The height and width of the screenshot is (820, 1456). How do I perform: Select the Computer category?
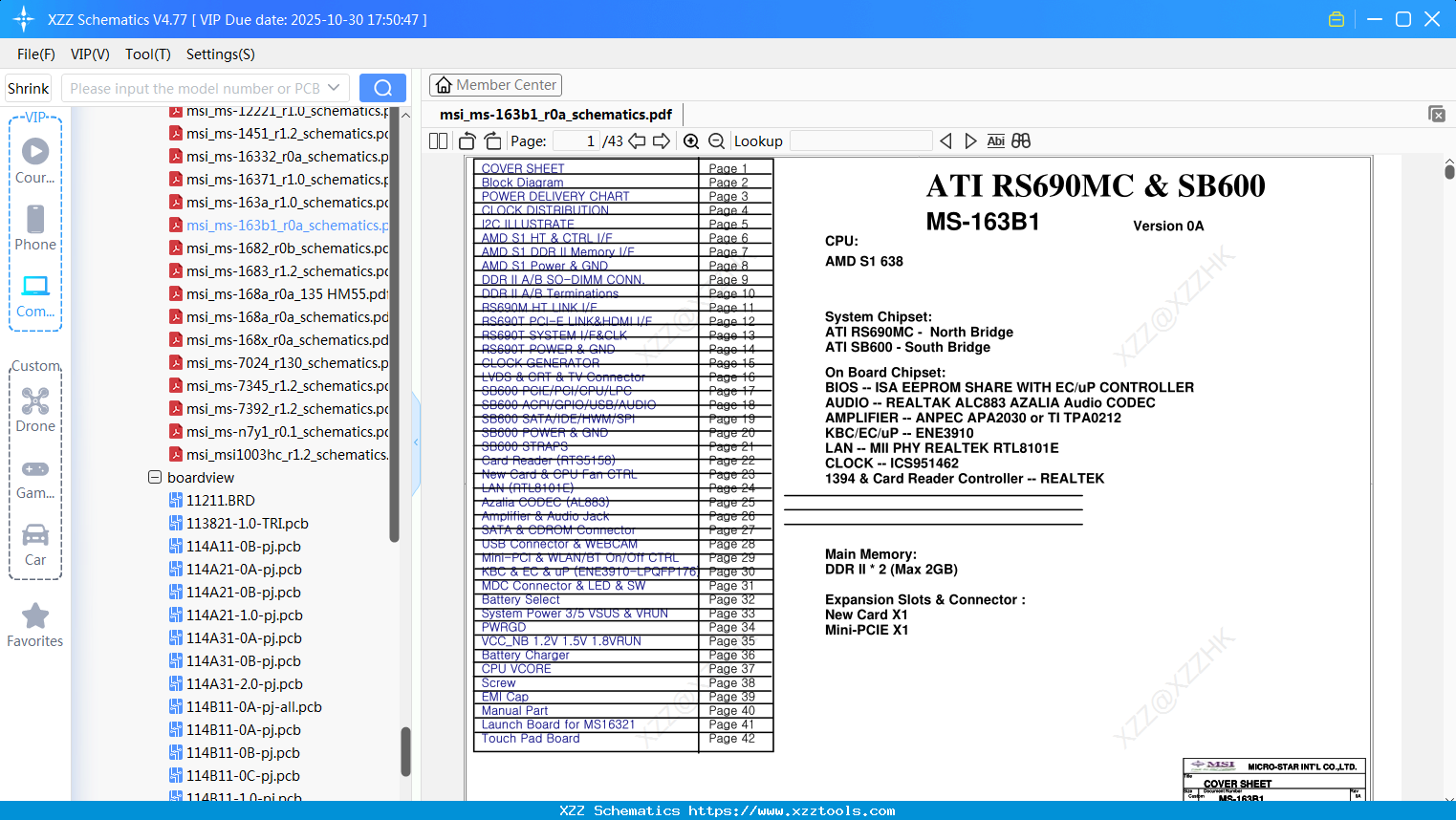[35, 295]
